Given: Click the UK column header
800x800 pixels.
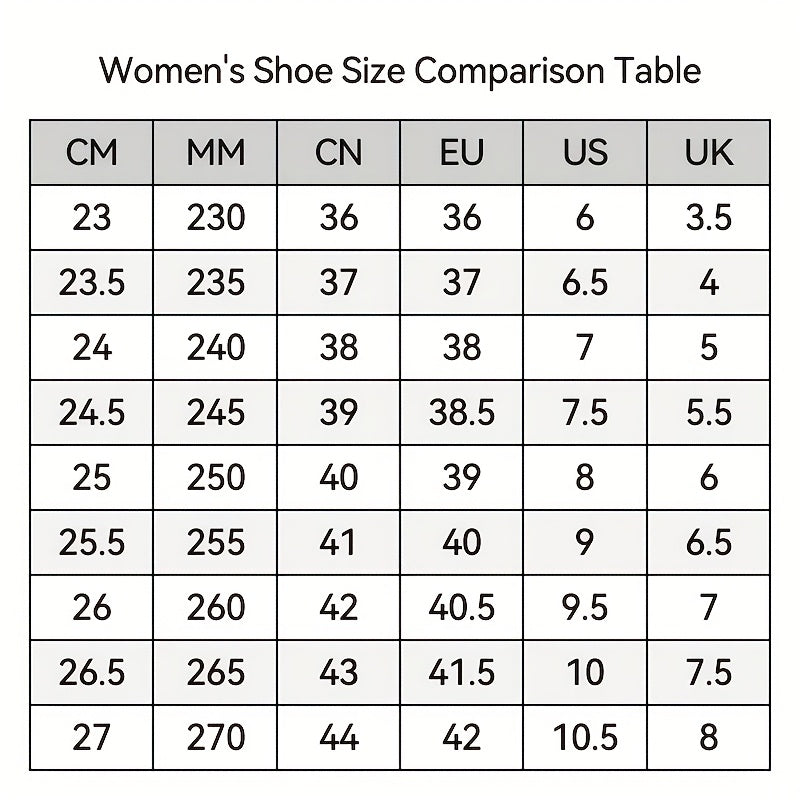Looking at the screenshot, I should click(x=709, y=153).
